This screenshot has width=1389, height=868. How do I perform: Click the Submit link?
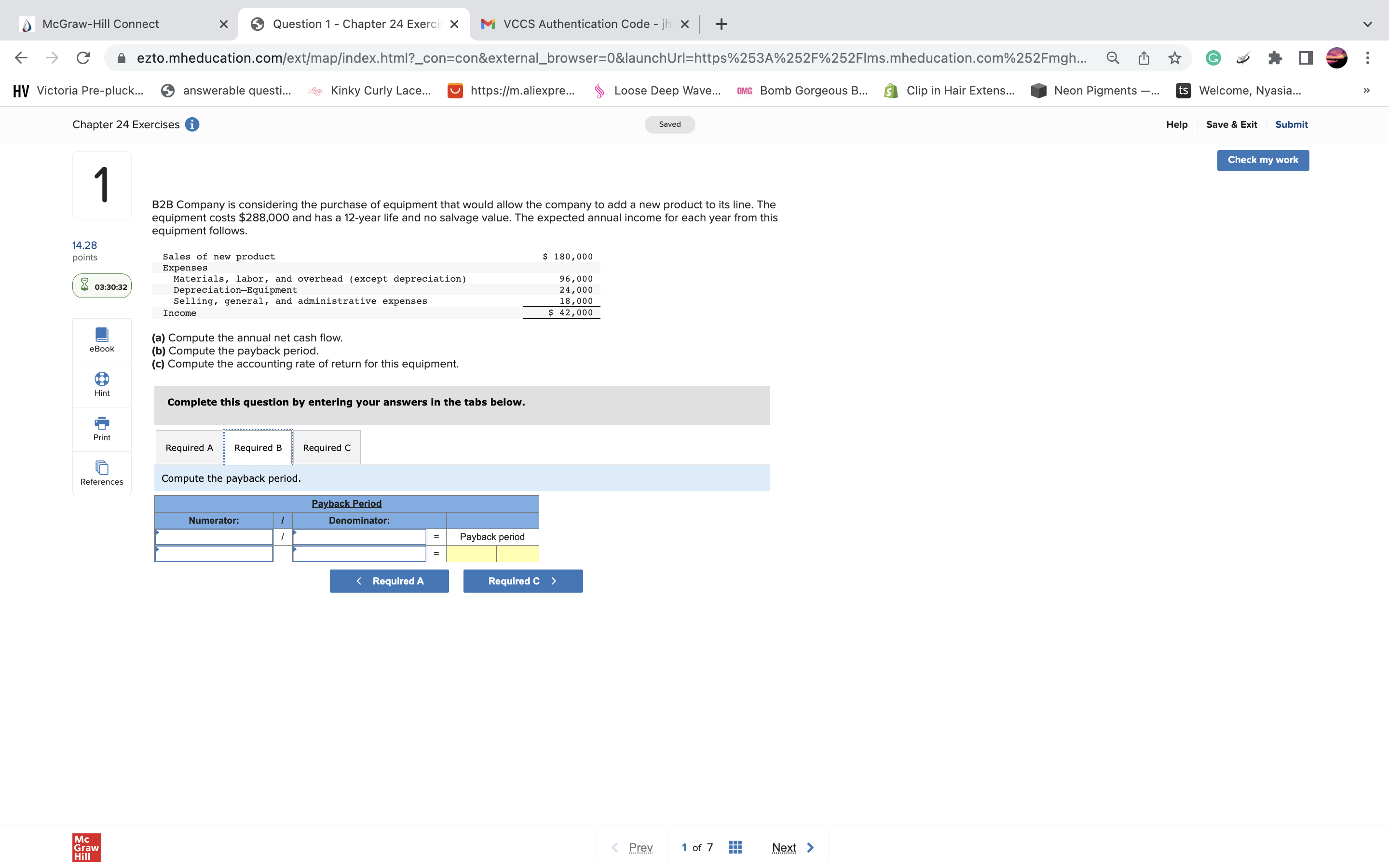pyautogui.click(x=1291, y=124)
